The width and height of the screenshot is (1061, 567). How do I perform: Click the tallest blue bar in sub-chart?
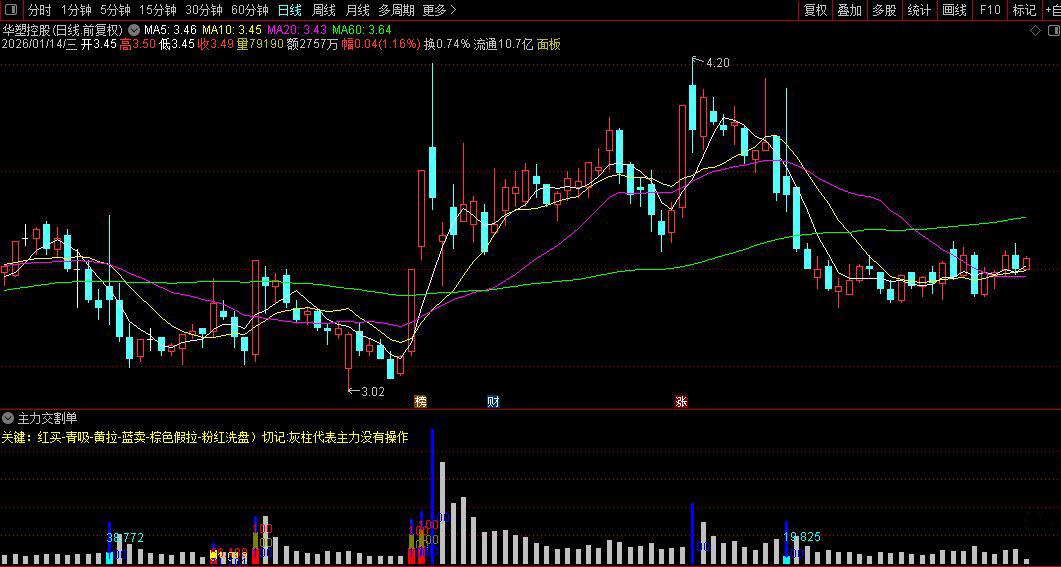tap(432, 496)
